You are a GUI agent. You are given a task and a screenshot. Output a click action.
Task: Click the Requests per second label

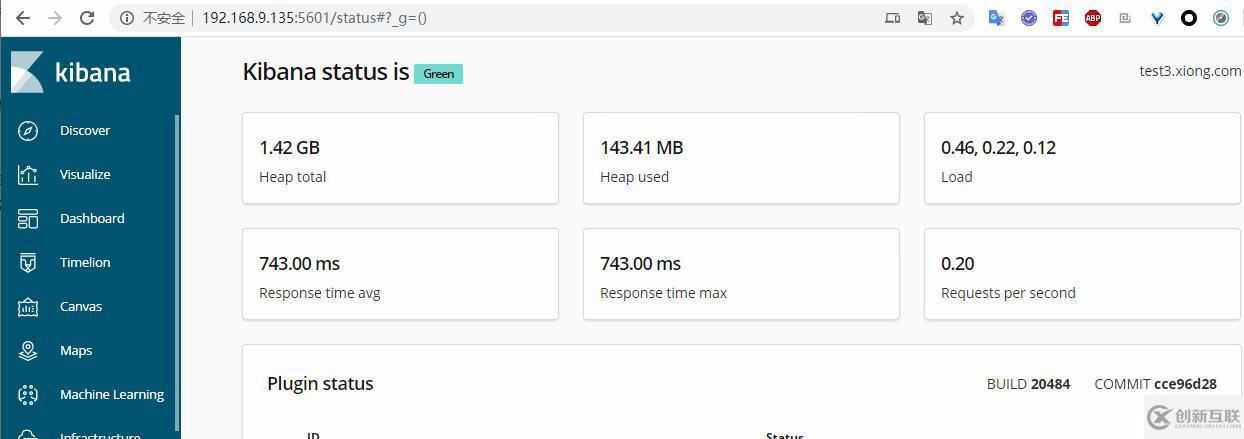(x=1008, y=293)
